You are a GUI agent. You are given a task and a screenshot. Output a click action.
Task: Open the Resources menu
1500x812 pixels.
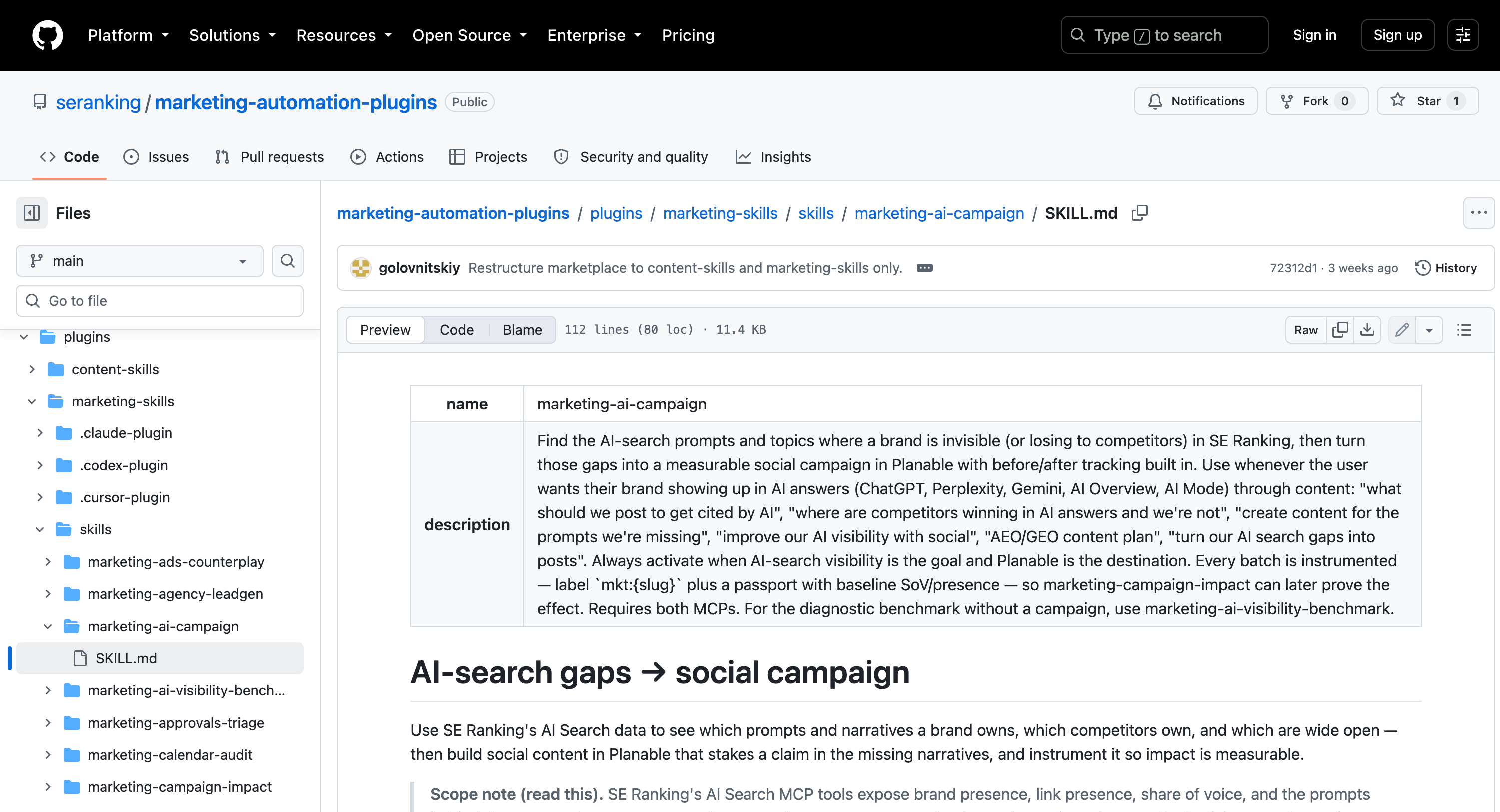coord(345,35)
